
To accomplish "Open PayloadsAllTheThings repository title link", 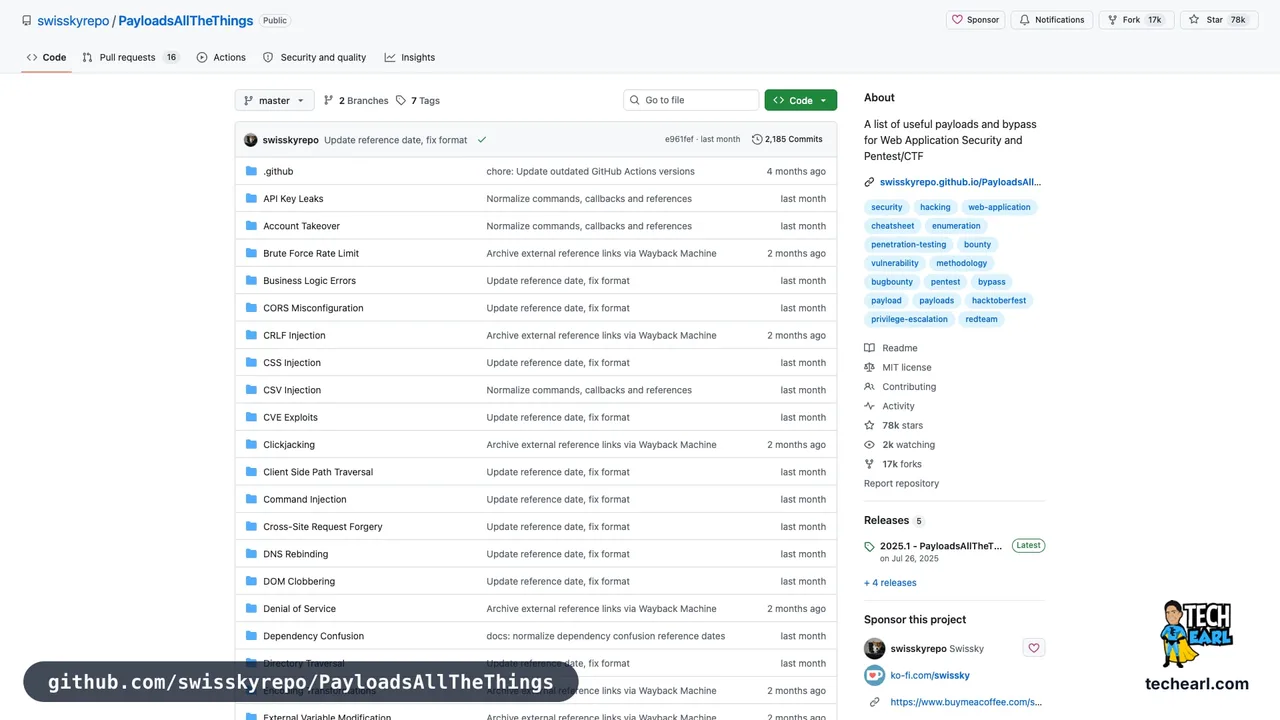I will (186, 20).
